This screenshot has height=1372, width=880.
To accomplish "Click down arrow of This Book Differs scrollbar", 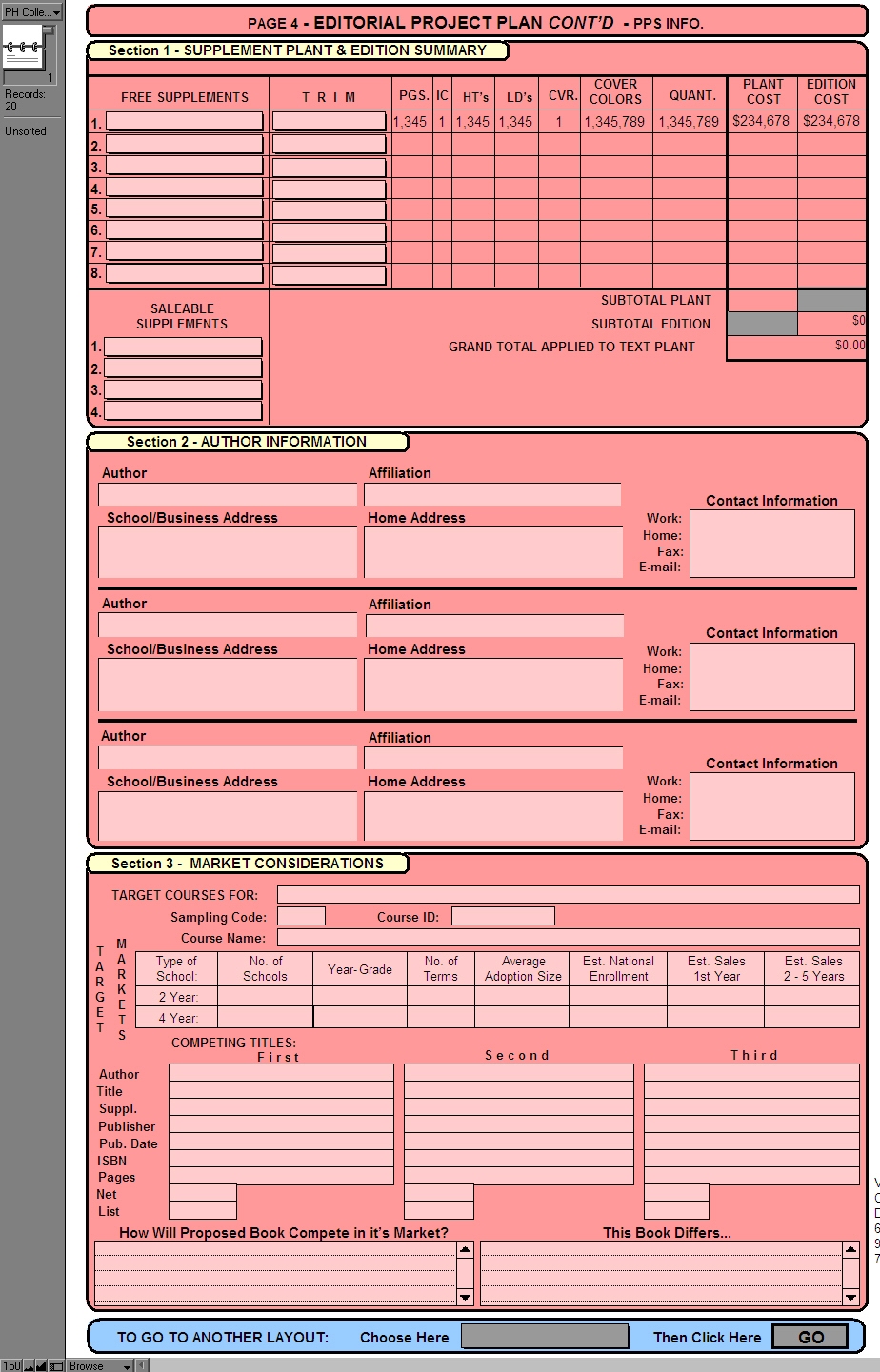I will [x=850, y=1297].
